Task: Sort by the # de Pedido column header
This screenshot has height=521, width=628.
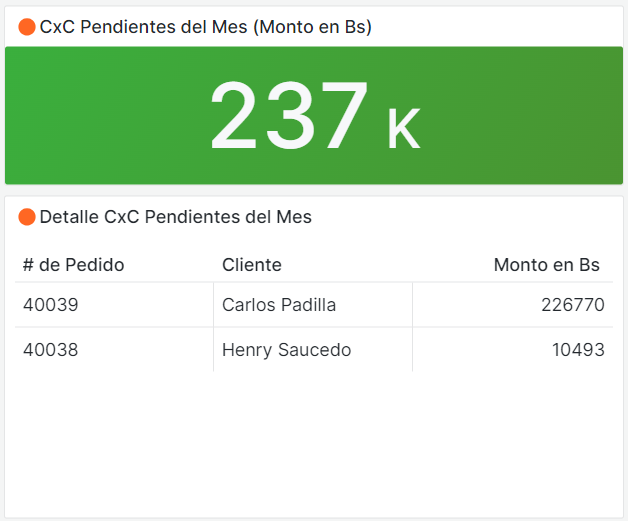Action: pos(73,265)
